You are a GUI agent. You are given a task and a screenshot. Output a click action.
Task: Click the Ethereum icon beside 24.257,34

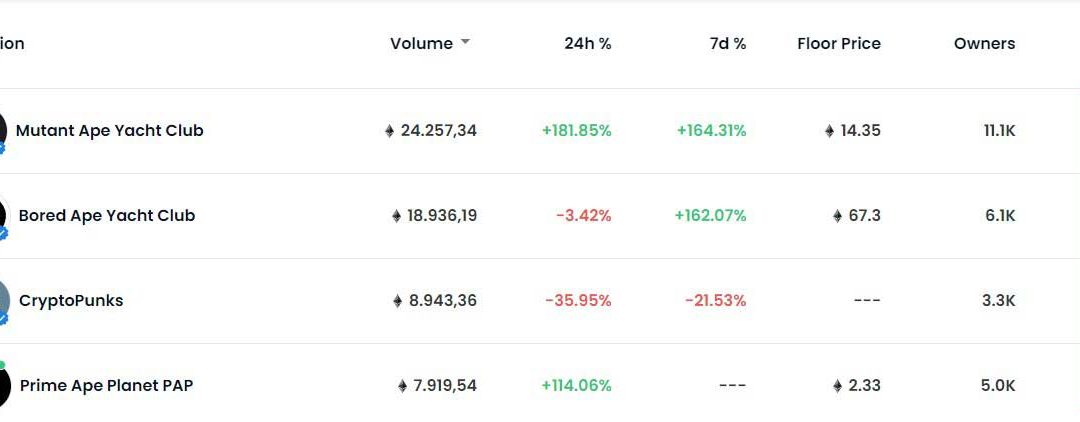389,131
